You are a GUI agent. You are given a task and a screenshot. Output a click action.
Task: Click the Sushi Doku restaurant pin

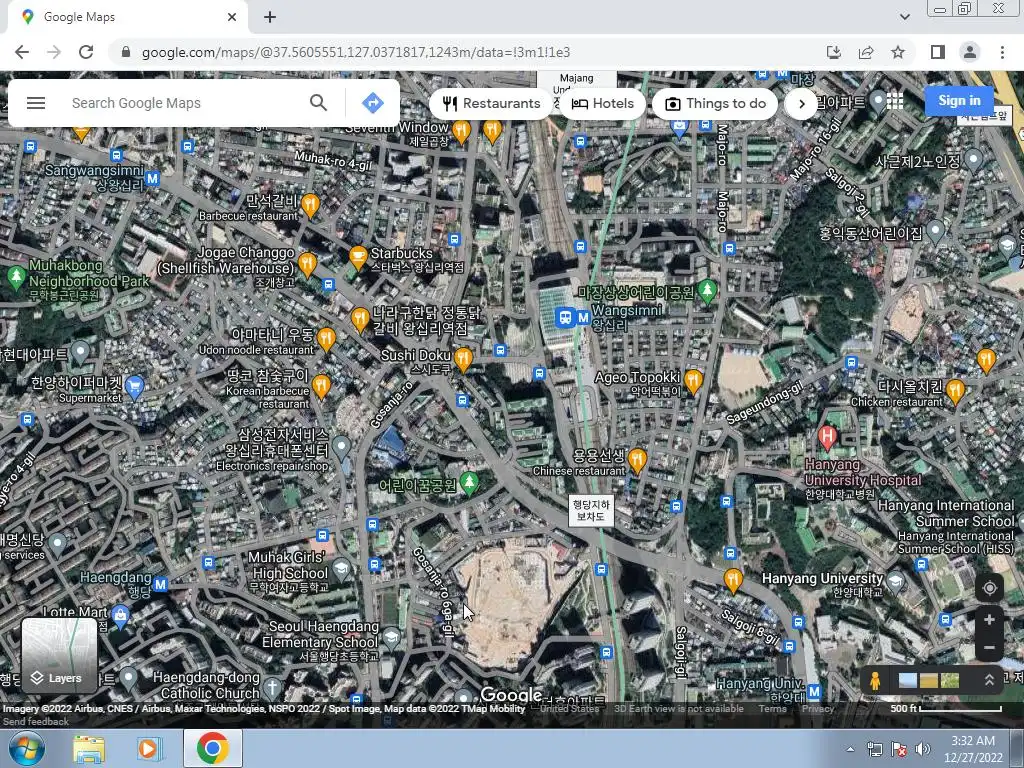[x=463, y=359]
